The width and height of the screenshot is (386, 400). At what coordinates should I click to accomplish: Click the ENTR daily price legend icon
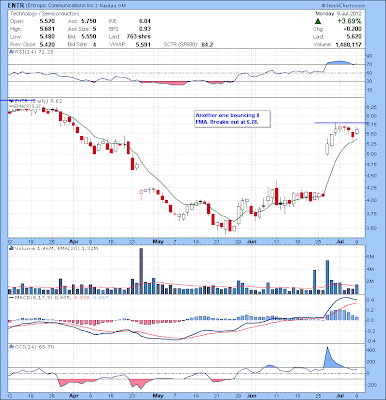coord(11,101)
